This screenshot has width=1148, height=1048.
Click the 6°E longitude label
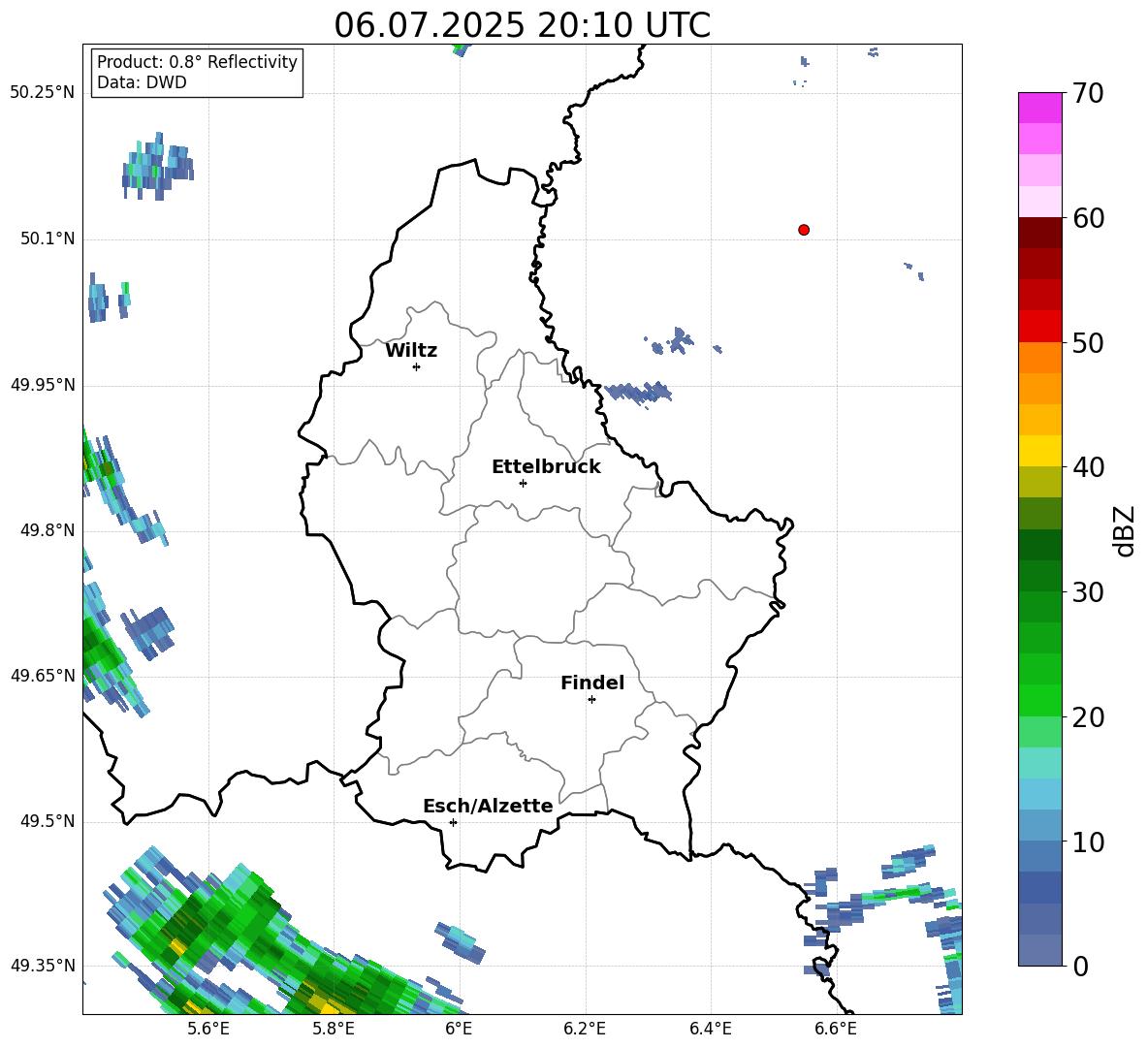click(x=459, y=1029)
